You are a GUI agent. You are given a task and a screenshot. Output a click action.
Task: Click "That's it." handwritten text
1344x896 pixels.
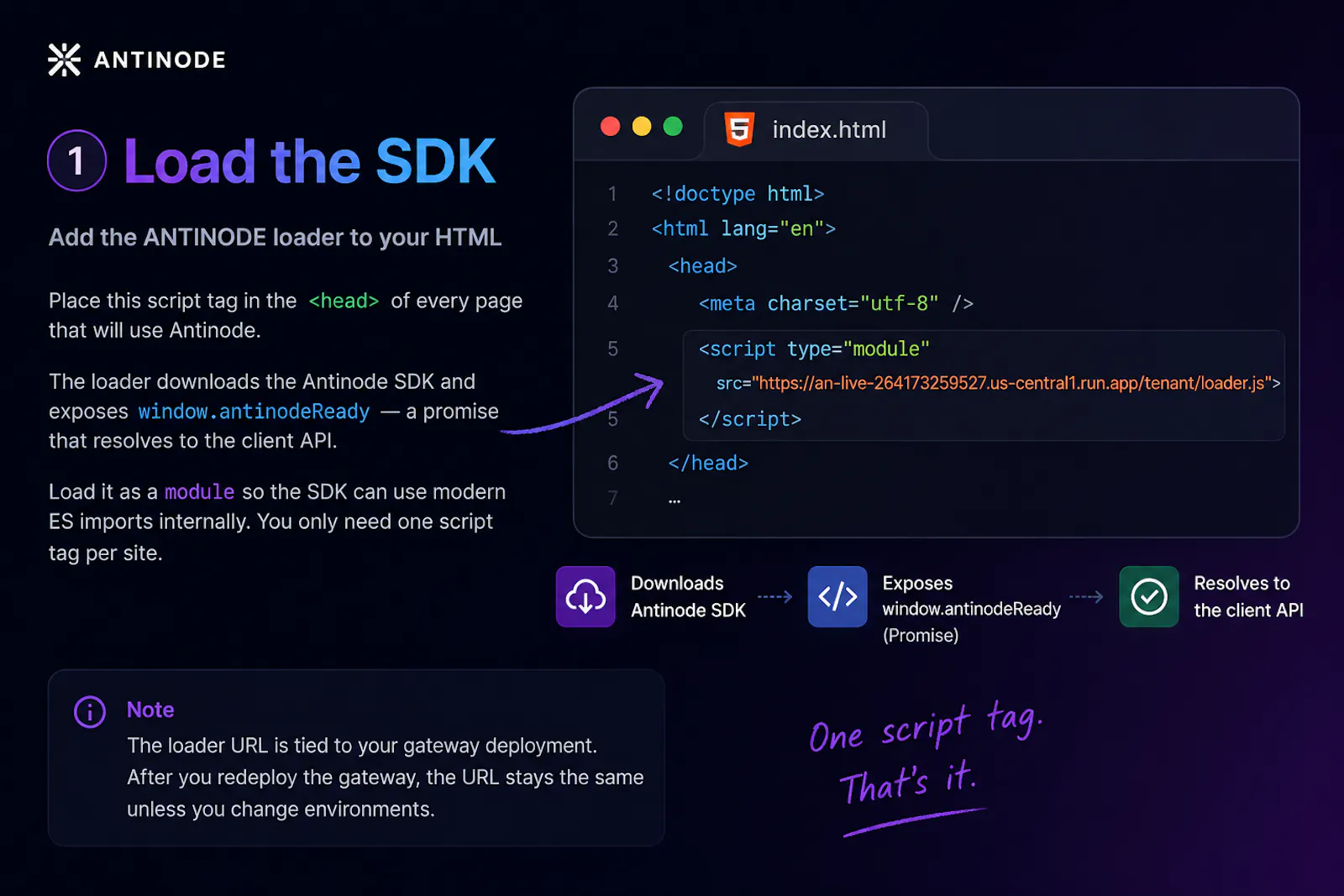coord(907,782)
